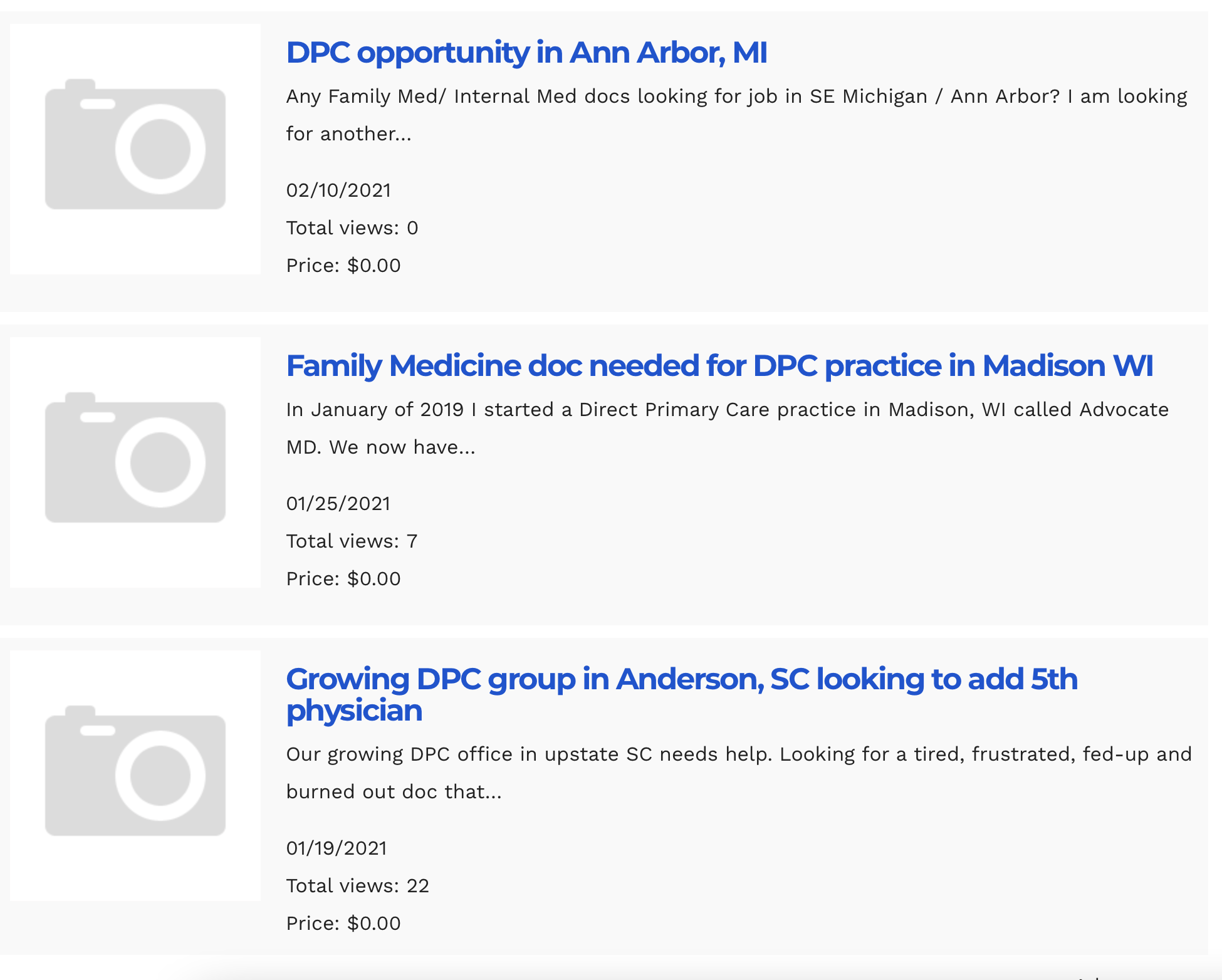Click "Total views: 0" on Ann Arbor listing
Viewport: 1222px width, 980px height.
coord(352,228)
